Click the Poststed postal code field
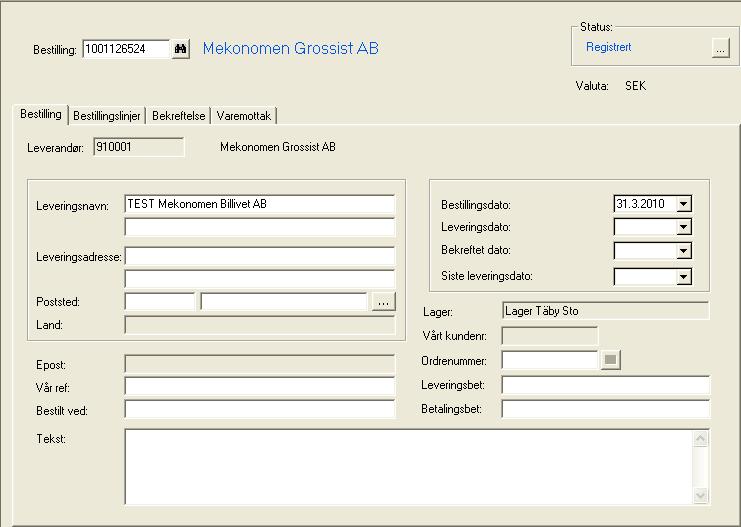 (160, 302)
